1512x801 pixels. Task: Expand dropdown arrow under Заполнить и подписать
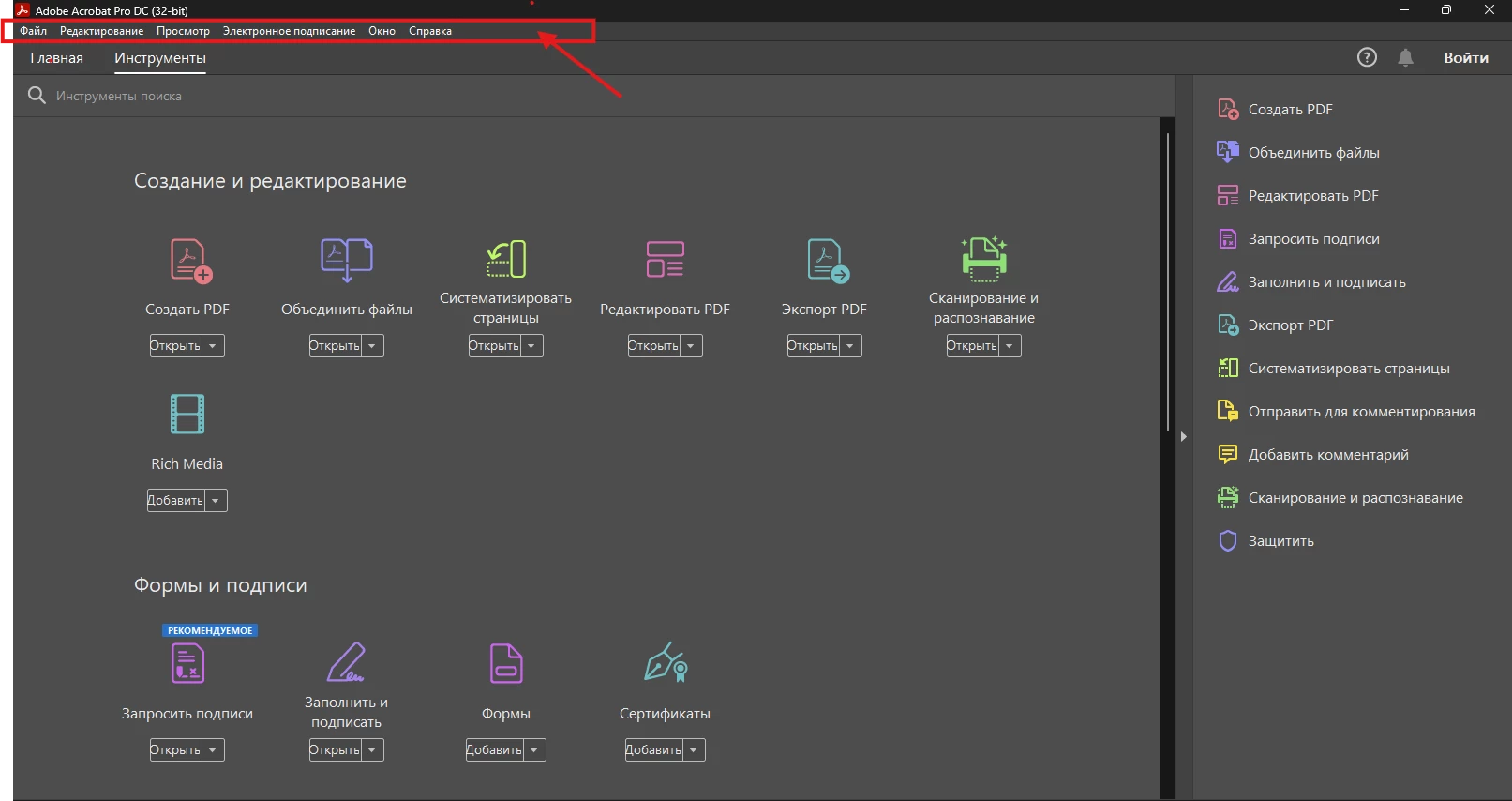tap(372, 750)
